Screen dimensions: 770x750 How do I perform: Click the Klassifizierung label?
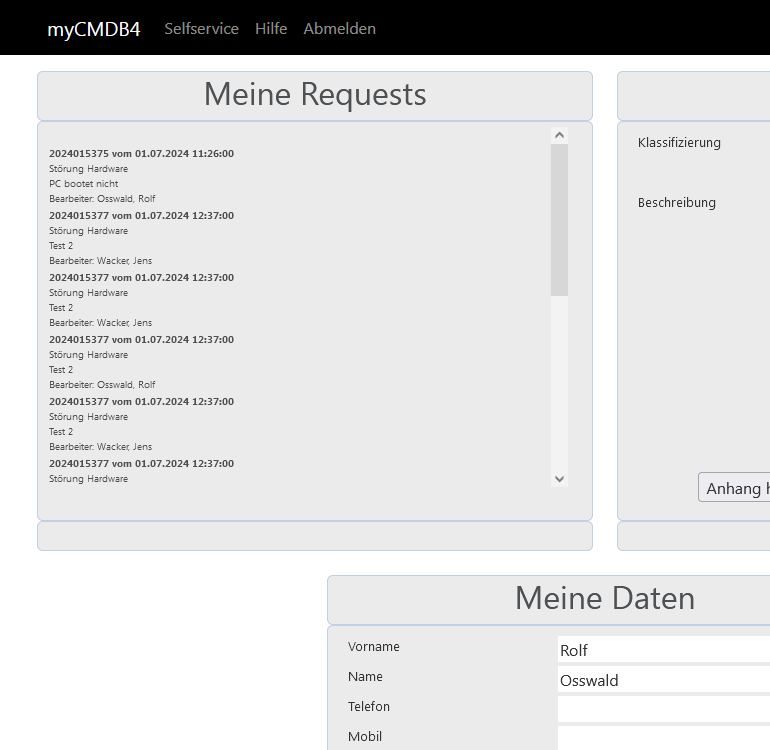pos(679,143)
